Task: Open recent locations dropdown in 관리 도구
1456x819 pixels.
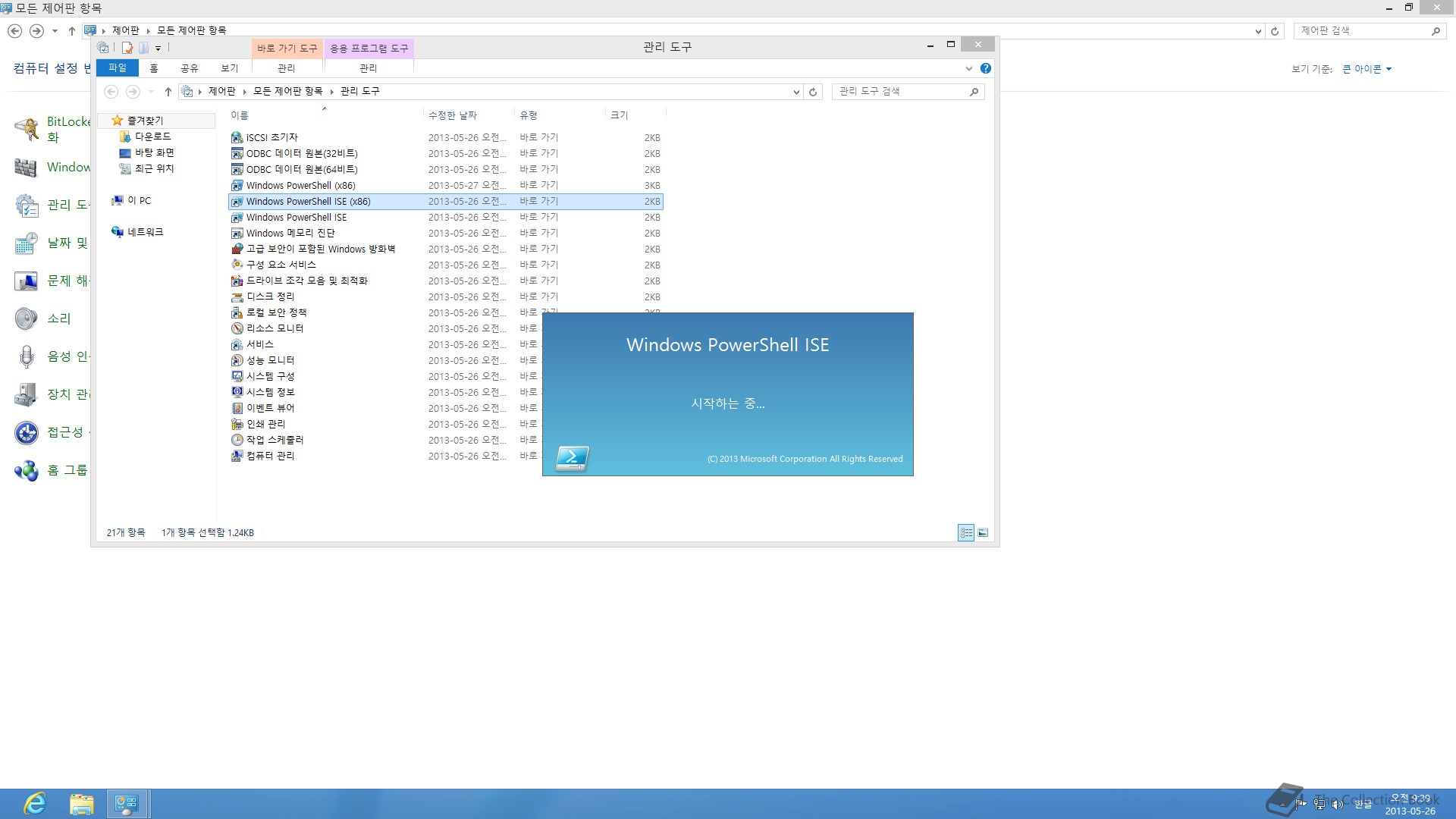Action: (151, 92)
